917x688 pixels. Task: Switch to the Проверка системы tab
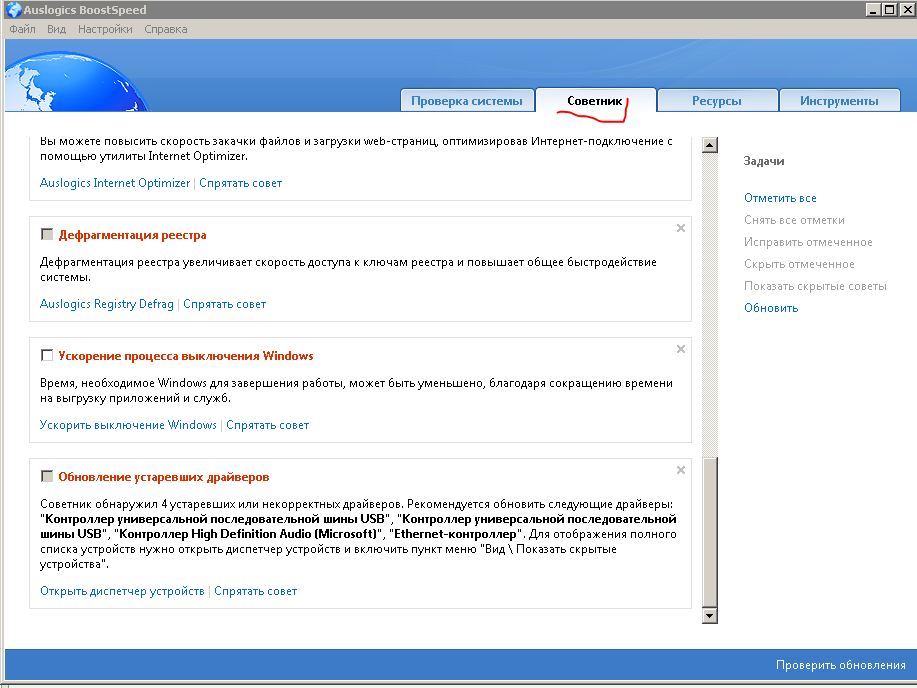(467, 101)
